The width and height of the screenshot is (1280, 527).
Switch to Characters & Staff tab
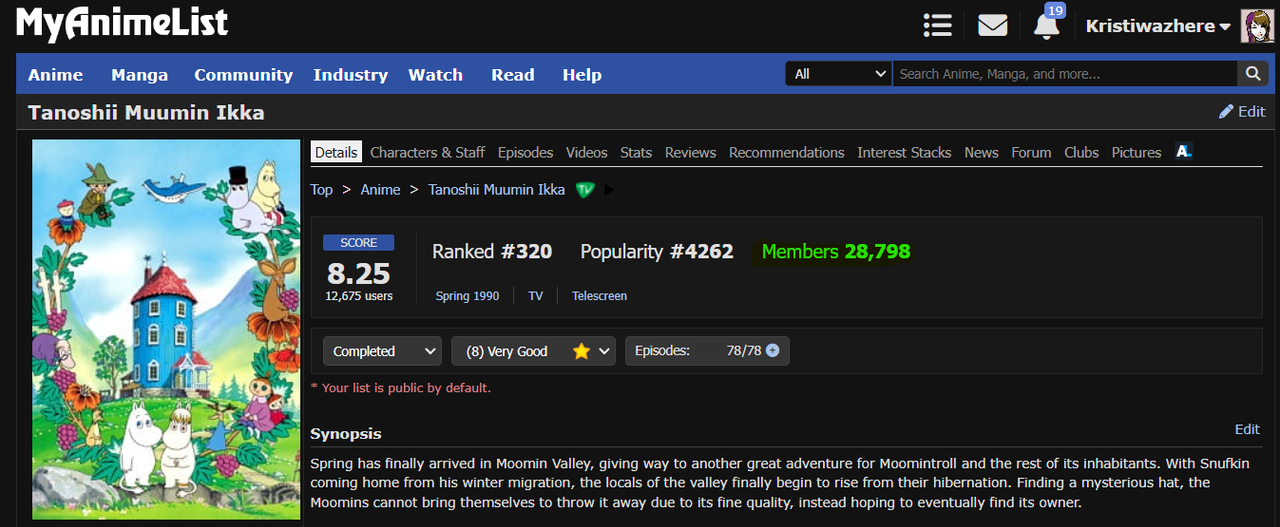pyautogui.click(x=427, y=152)
